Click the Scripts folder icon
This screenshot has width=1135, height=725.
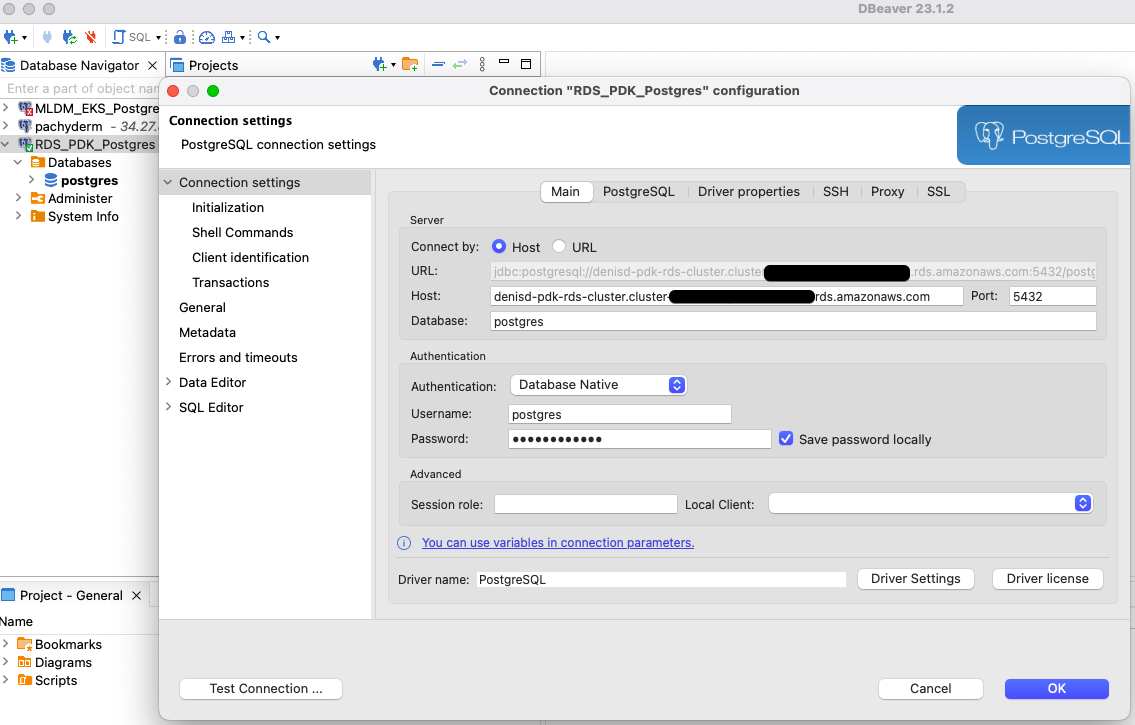click(25, 680)
